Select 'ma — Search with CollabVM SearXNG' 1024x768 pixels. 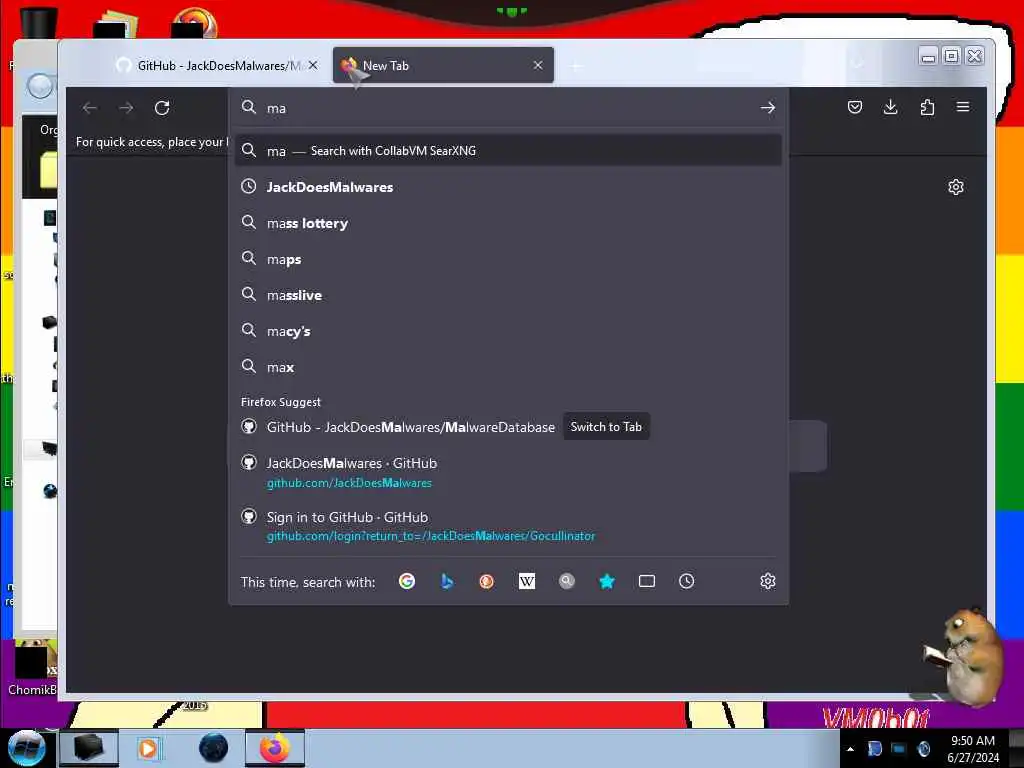508,151
